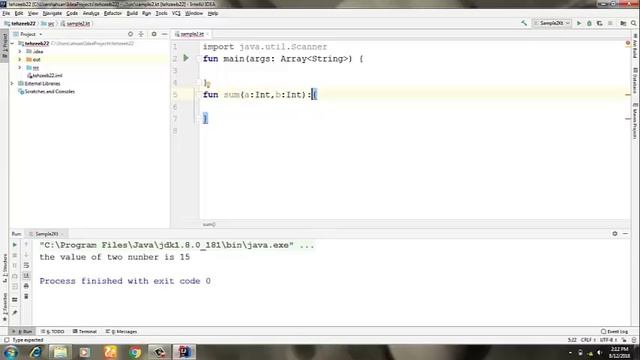Viewport: 640px width, 360px height.
Task: Open the run configuration dropdown
Action: point(551,23)
